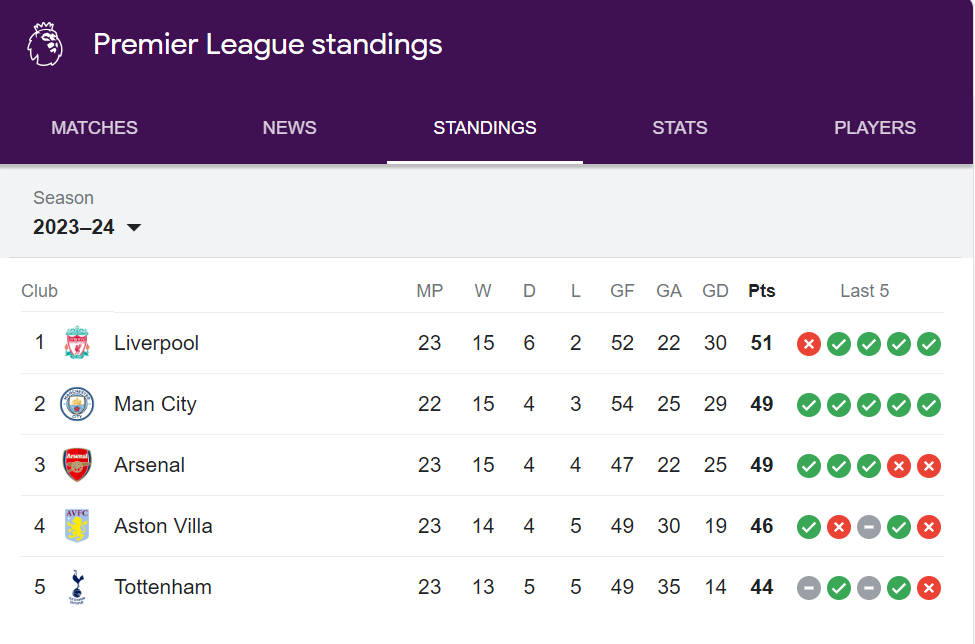Image resolution: width=975 pixels, height=644 pixels.
Task: Click the Pts column header
Action: [x=762, y=291]
